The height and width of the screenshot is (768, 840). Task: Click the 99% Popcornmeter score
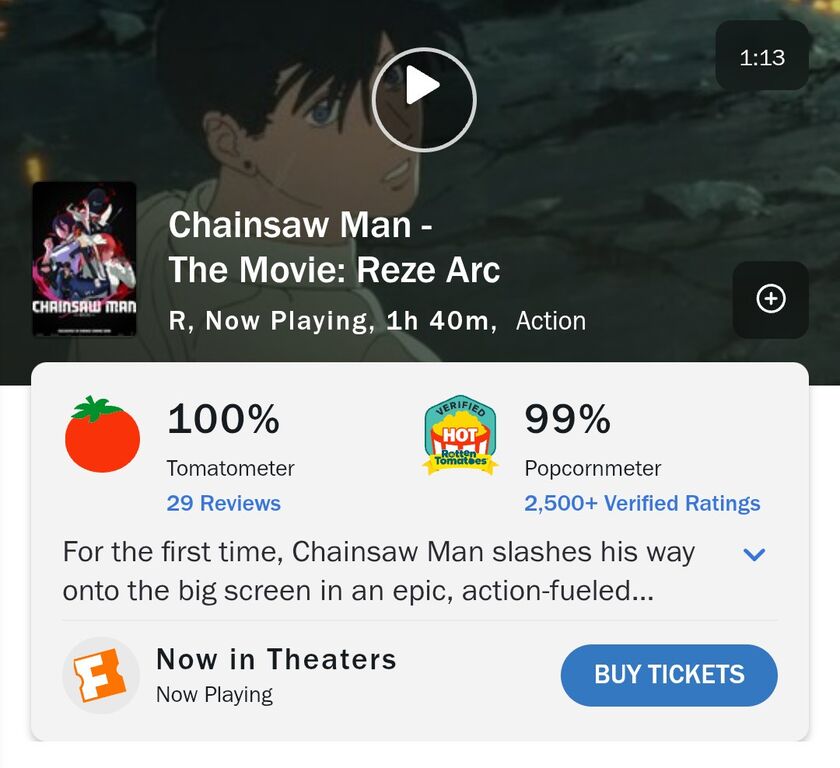tap(567, 420)
